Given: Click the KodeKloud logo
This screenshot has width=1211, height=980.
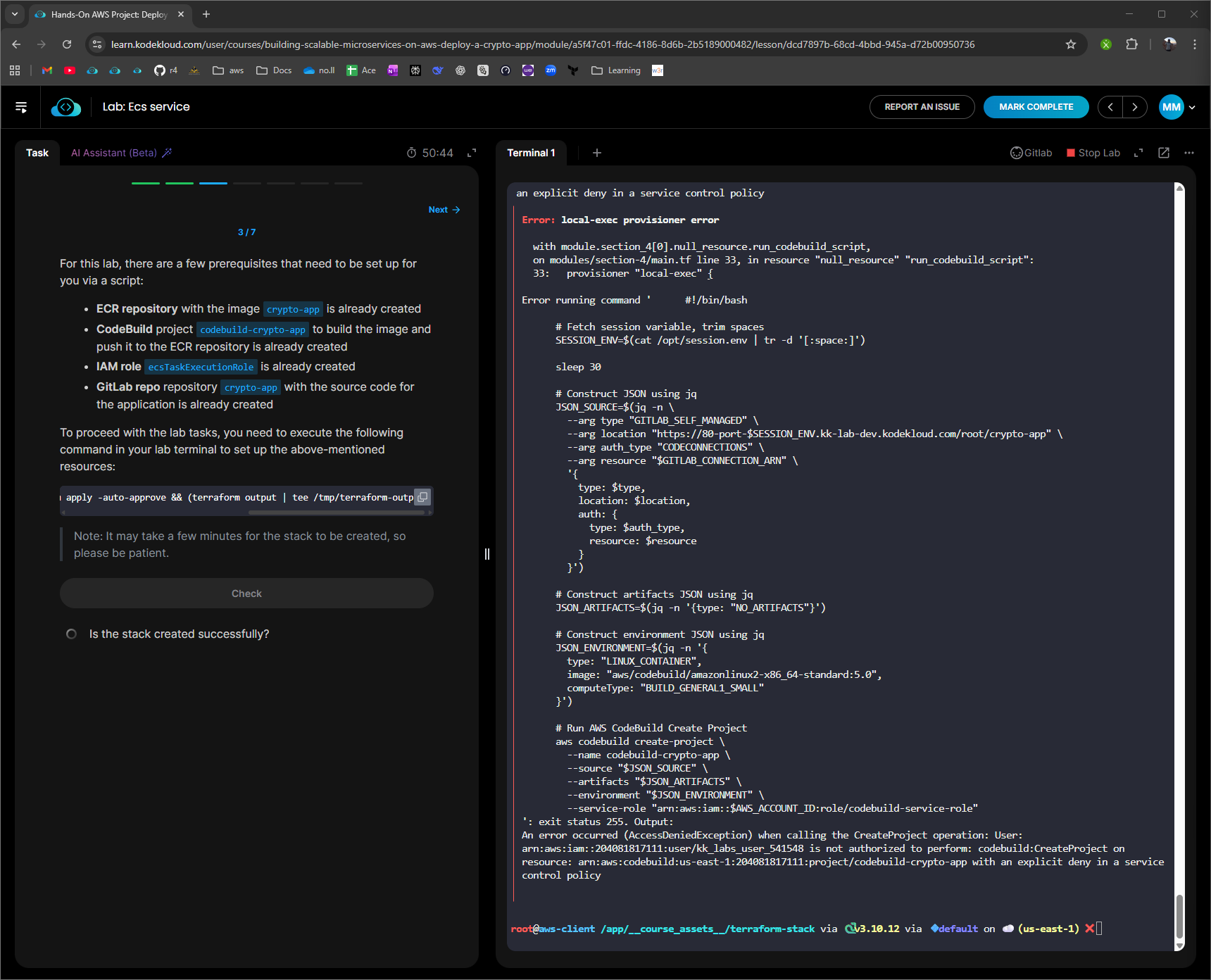Looking at the screenshot, I should click(x=66, y=107).
